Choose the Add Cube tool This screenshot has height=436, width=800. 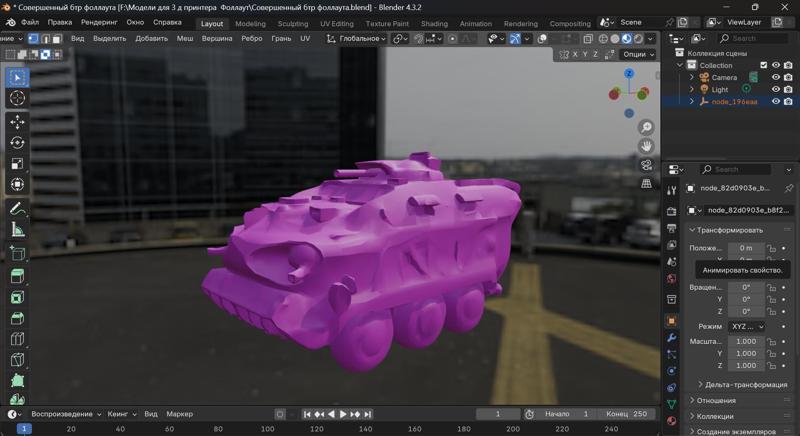pos(17,253)
